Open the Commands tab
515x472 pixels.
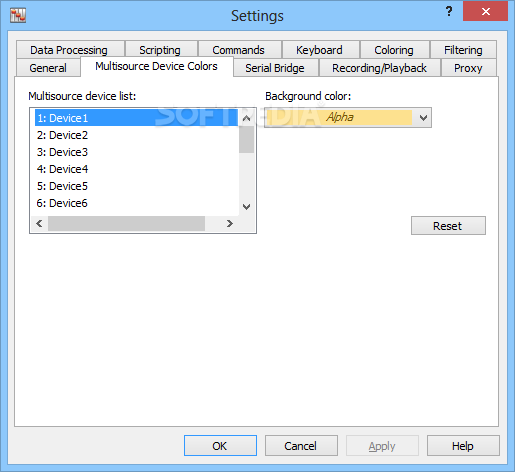(x=240, y=50)
